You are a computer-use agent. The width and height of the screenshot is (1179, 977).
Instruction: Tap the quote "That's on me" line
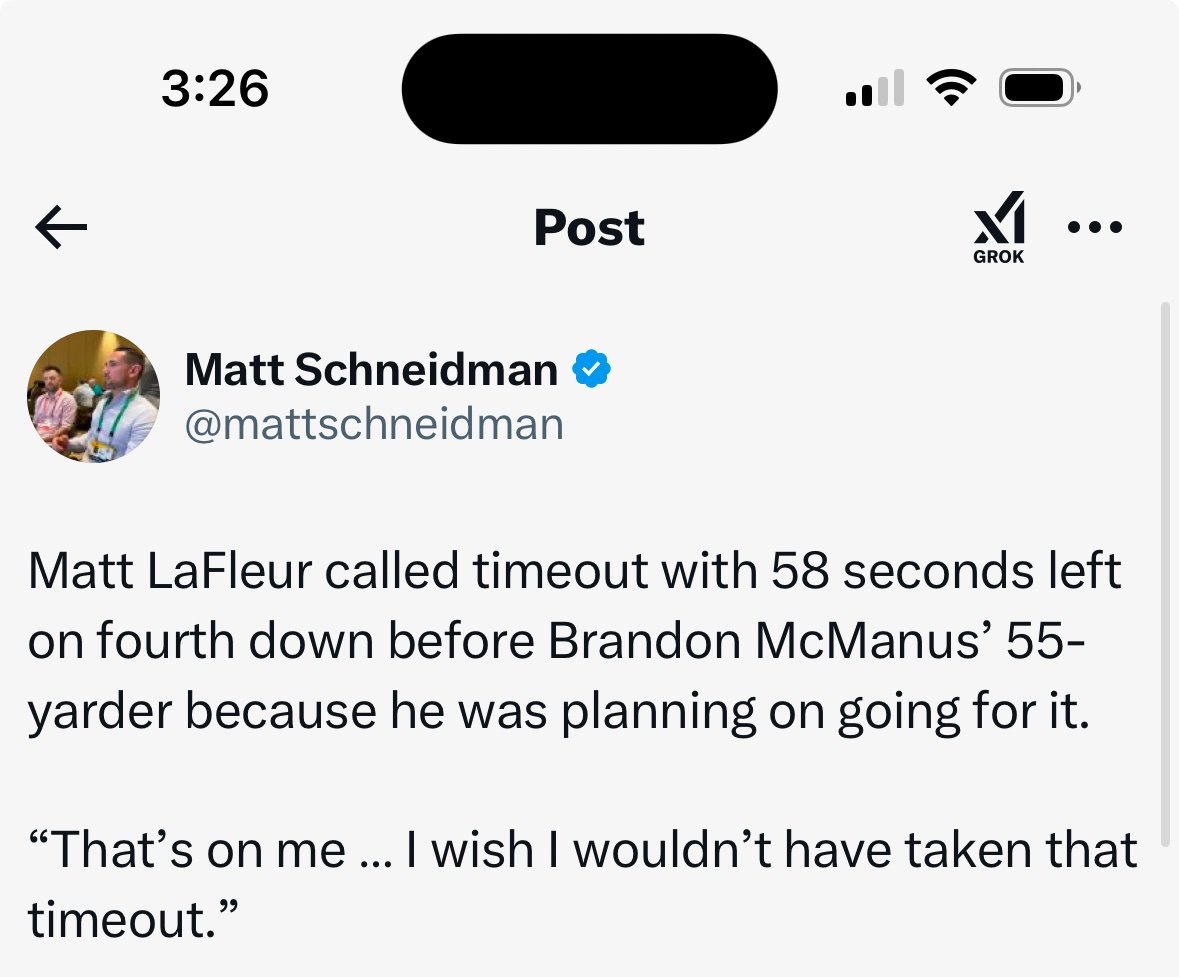coord(582,850)
